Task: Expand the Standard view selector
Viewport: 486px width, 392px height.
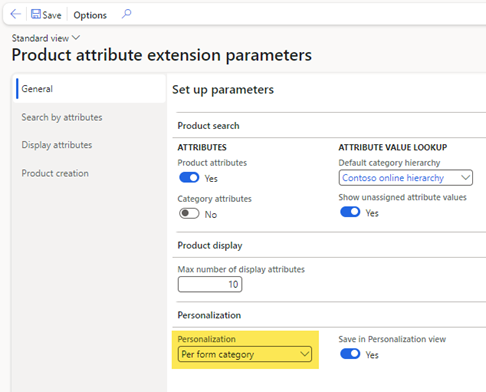Action: pyautogui.click(x=46, y=38)
